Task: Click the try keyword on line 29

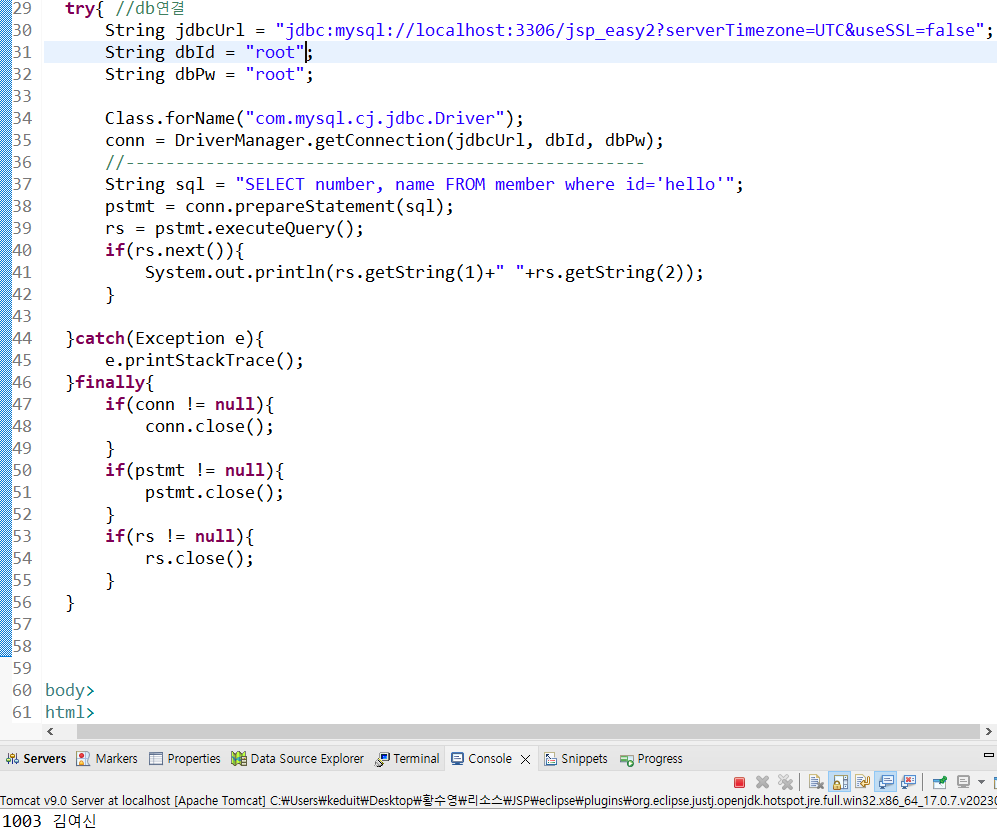Action: [x=79, y=9]
